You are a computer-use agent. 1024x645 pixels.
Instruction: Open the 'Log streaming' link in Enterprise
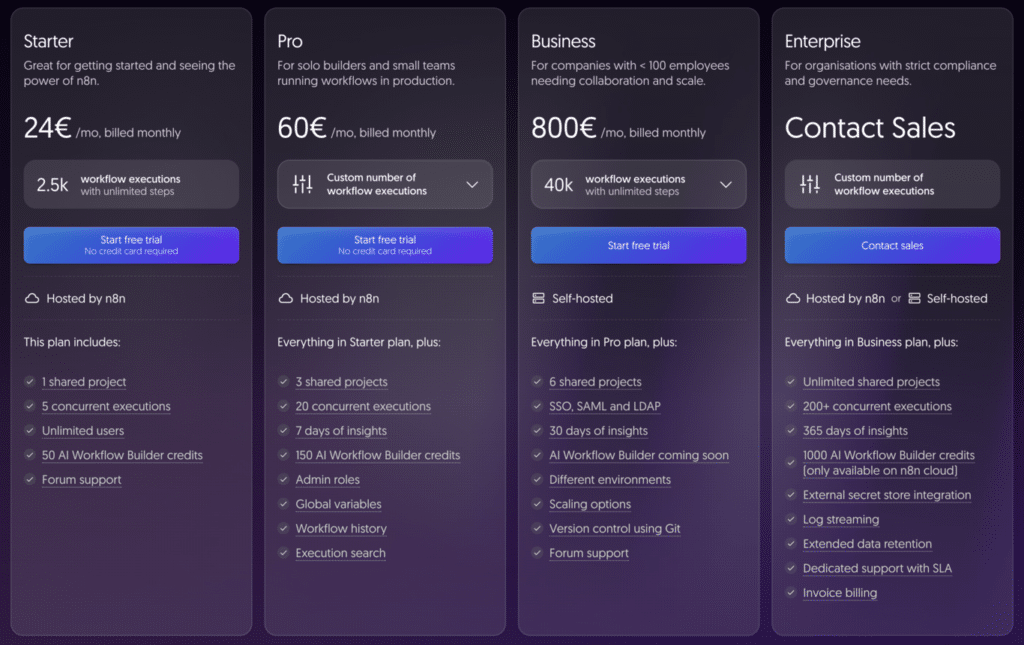841,519
